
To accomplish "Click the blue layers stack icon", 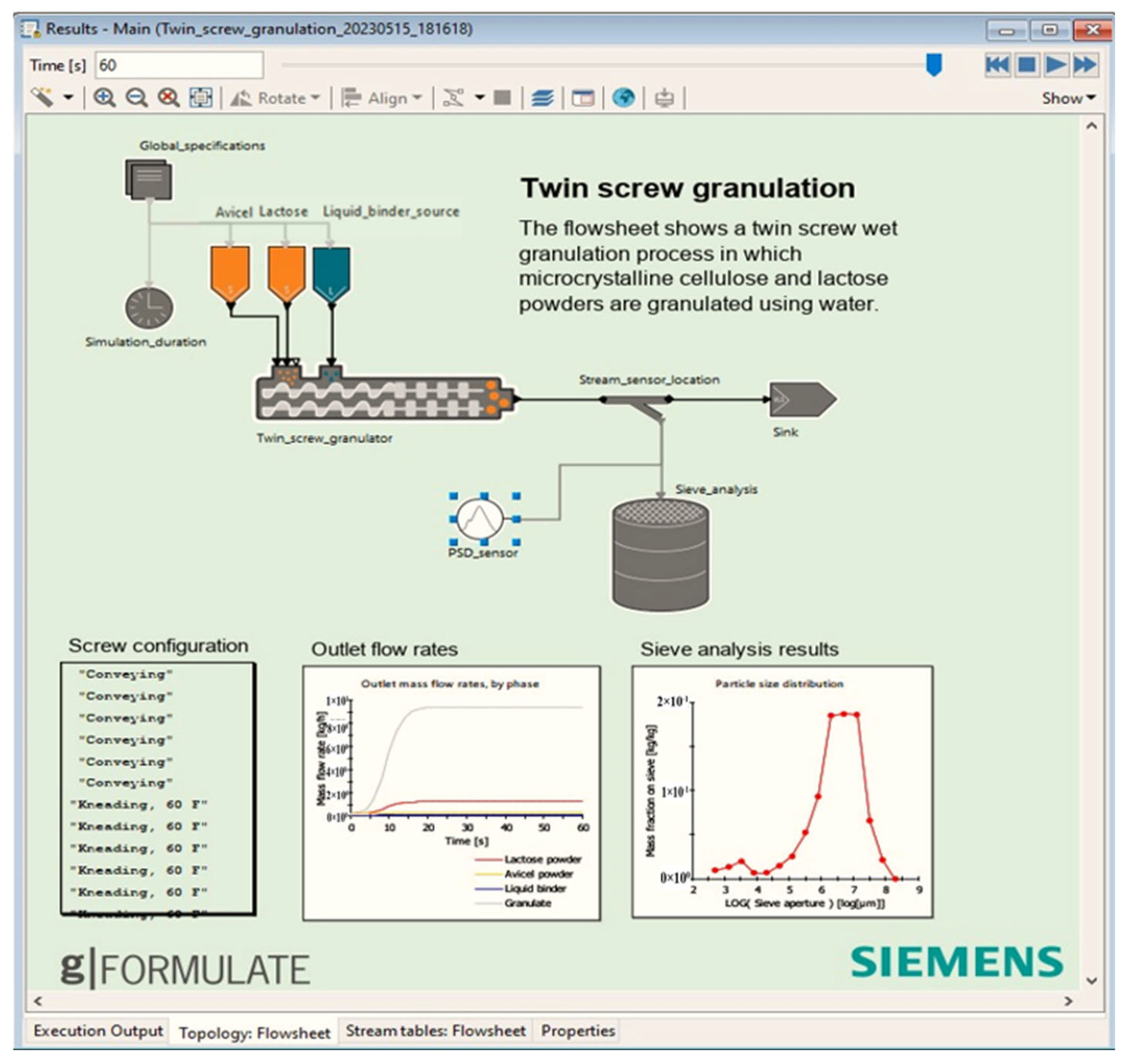I will [542, 98].
